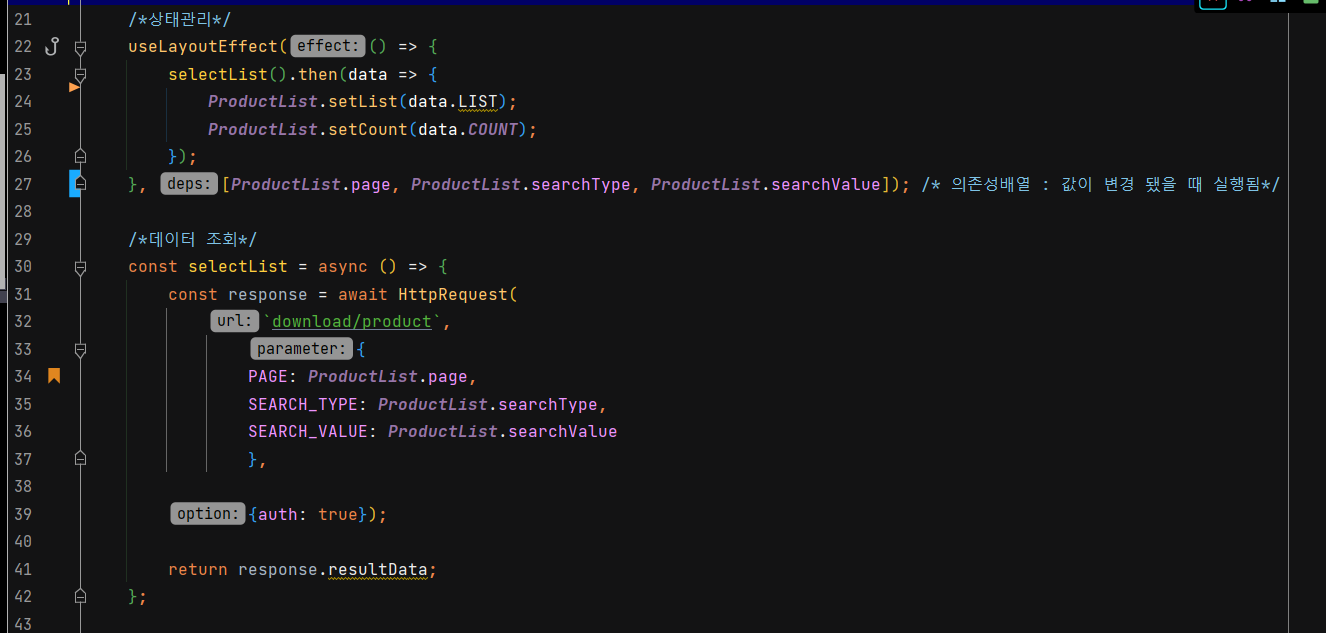Click the await keyword on line 31

[363, 294]
